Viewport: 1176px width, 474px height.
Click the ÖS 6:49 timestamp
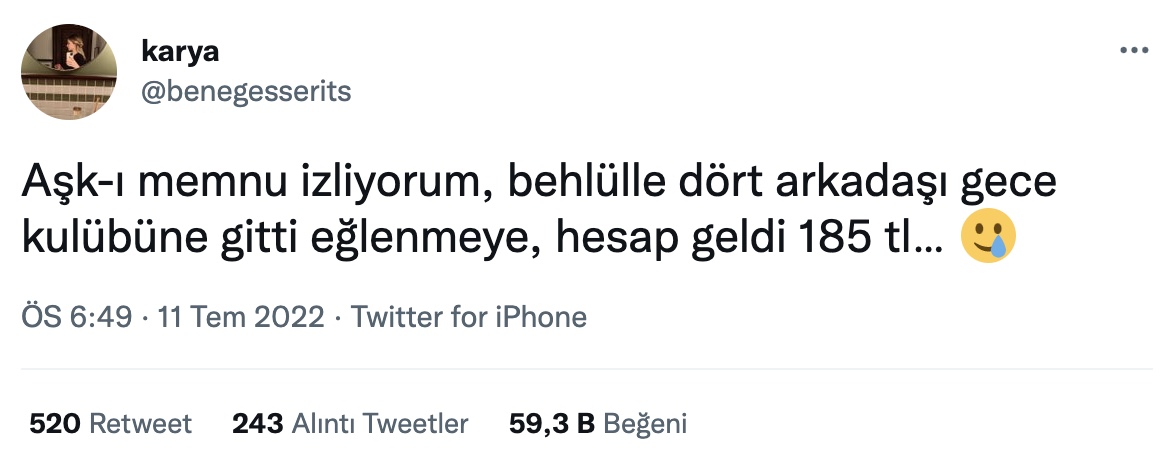(76, 316)
